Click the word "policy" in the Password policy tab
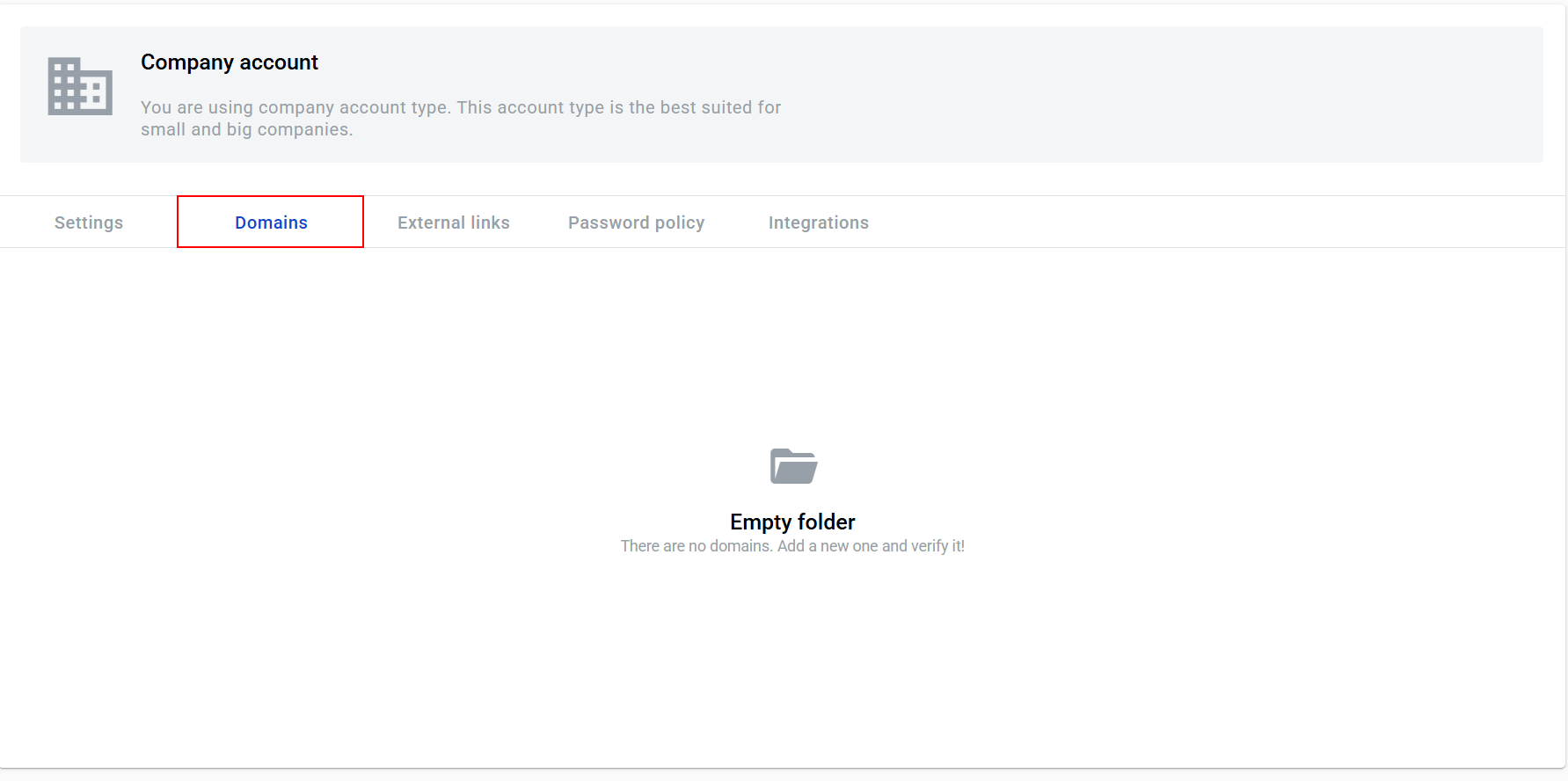The width and height of the screenshot is (1568, 781). click(679, 223)
